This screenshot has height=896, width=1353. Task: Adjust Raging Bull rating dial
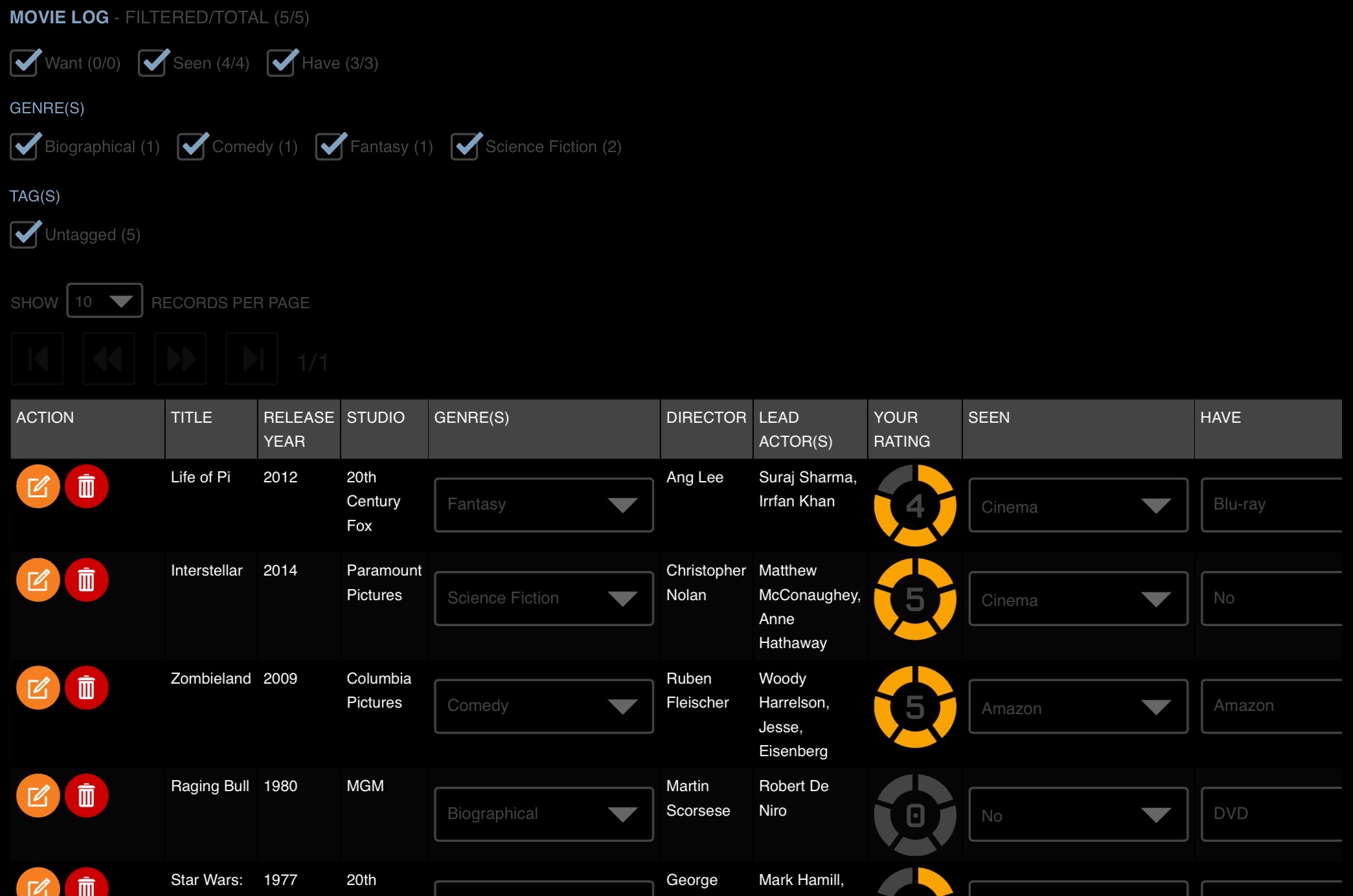pos(915,814)
